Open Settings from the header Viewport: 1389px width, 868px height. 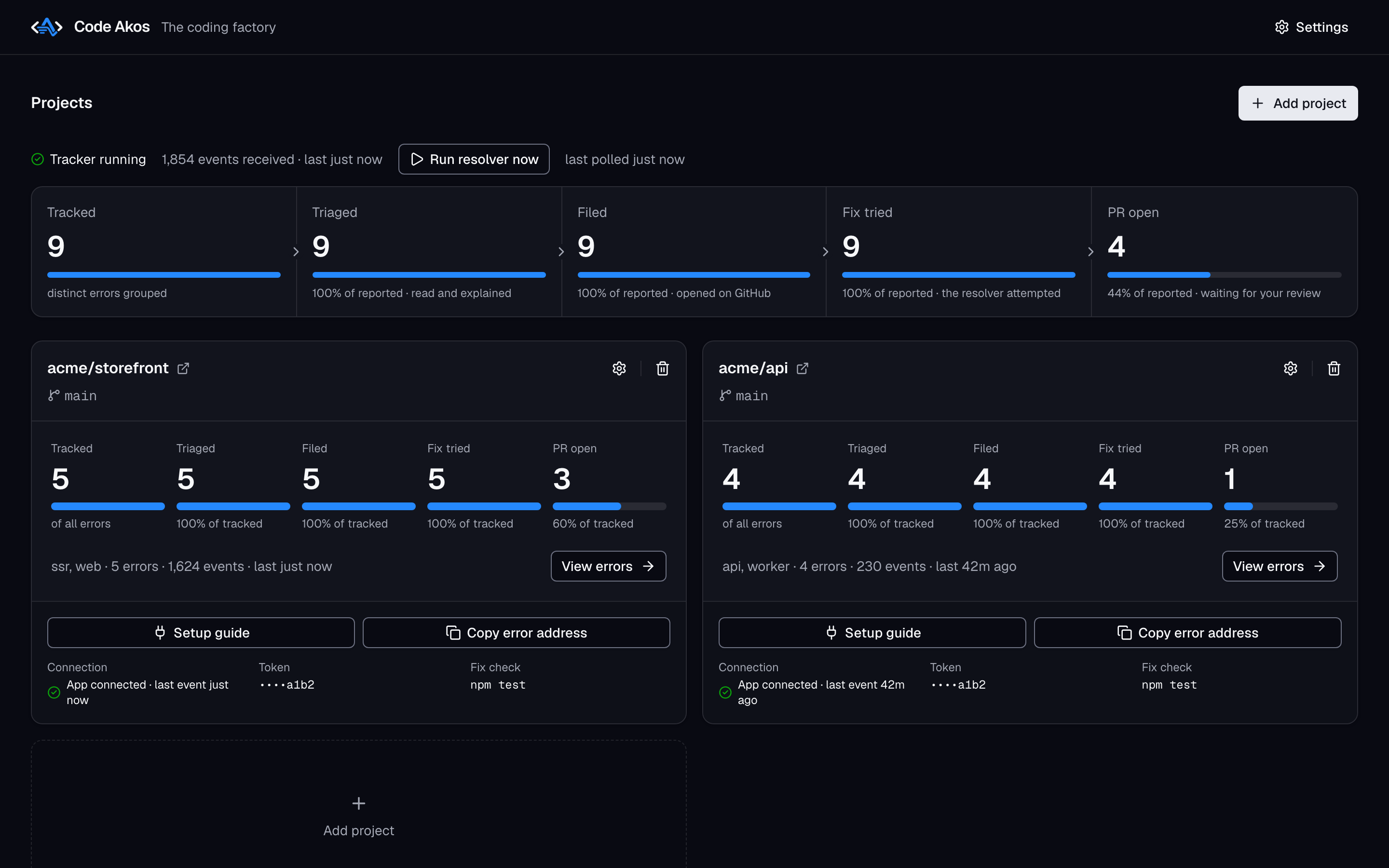(1311, 27)
